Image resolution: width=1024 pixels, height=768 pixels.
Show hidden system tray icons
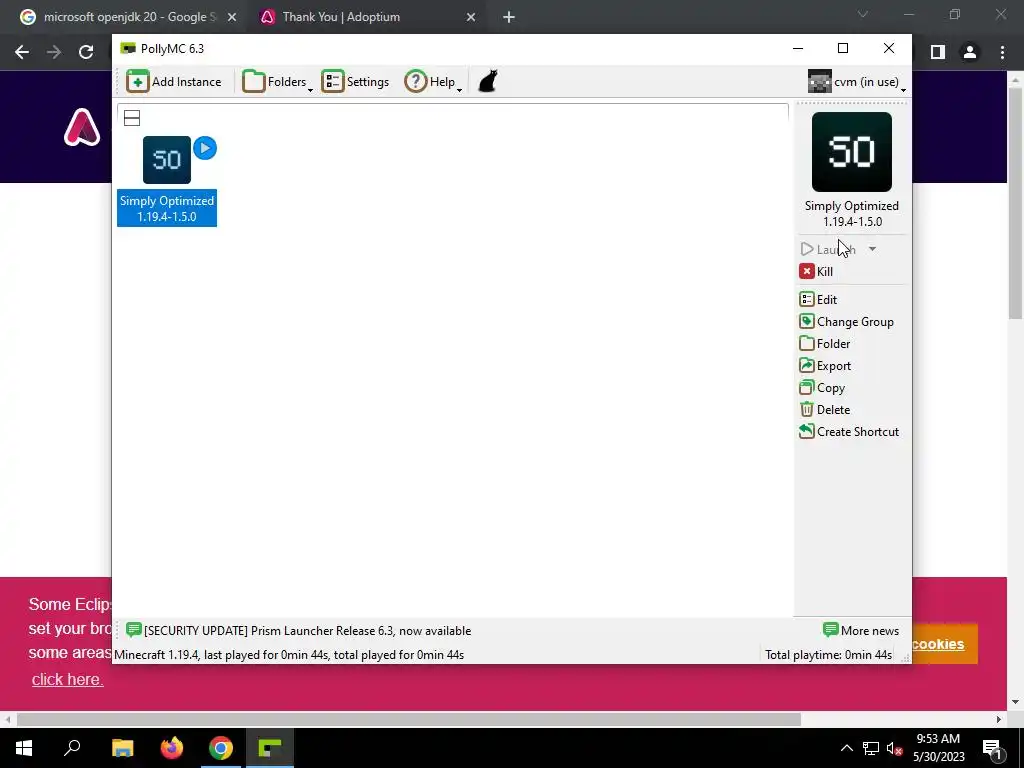tap(846, 748)
